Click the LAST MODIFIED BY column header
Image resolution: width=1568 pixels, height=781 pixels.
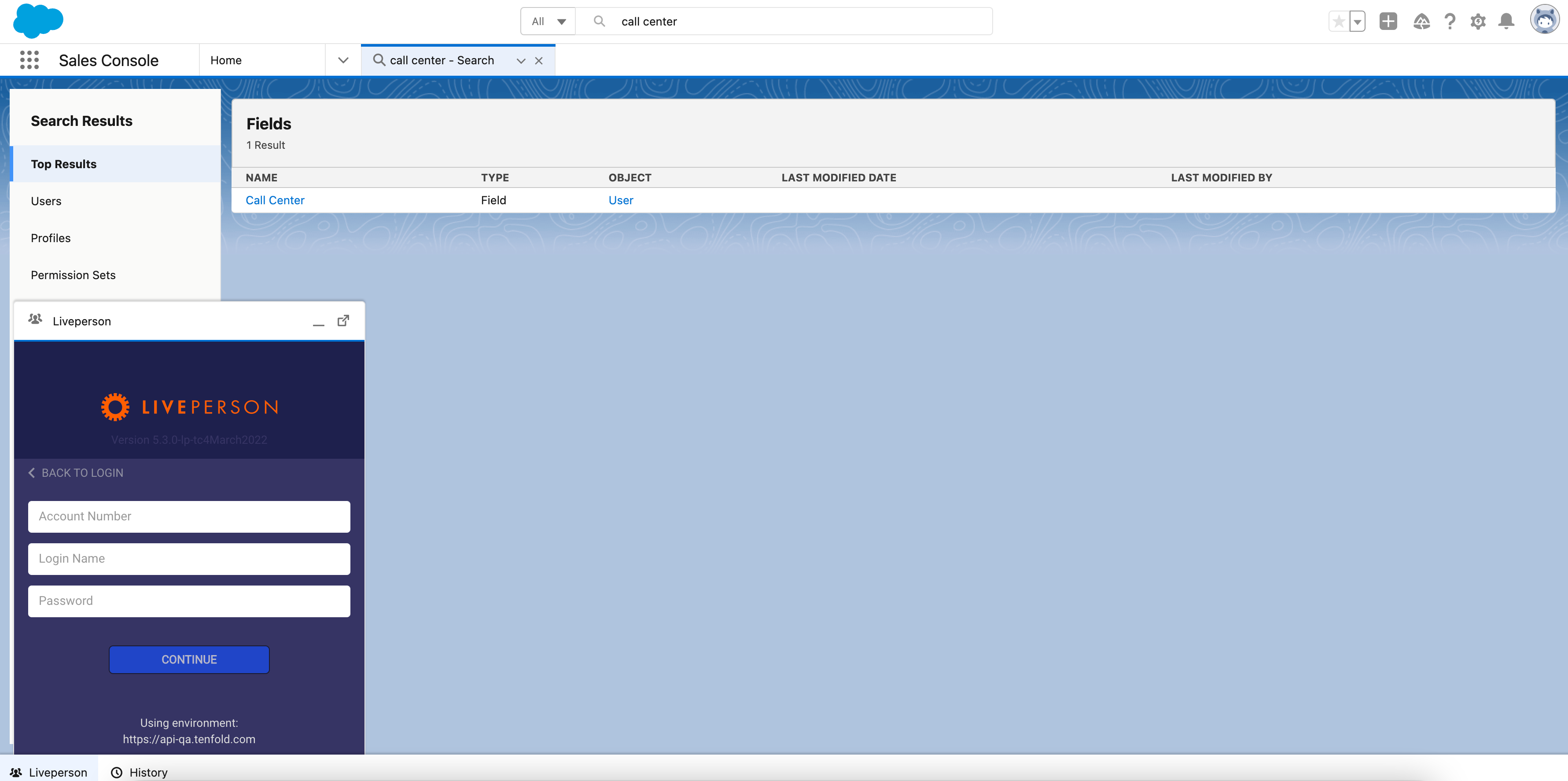click(x=1222, y=178)
